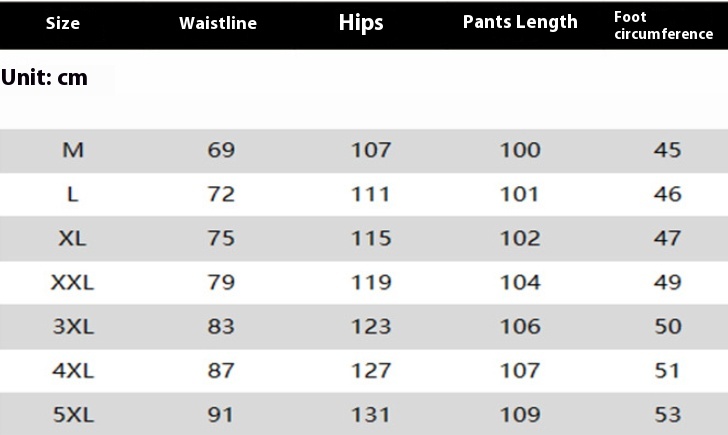The image size is (728, 435).
Task: Select foot circumference value 49
Action: click(x=667, y=283)
